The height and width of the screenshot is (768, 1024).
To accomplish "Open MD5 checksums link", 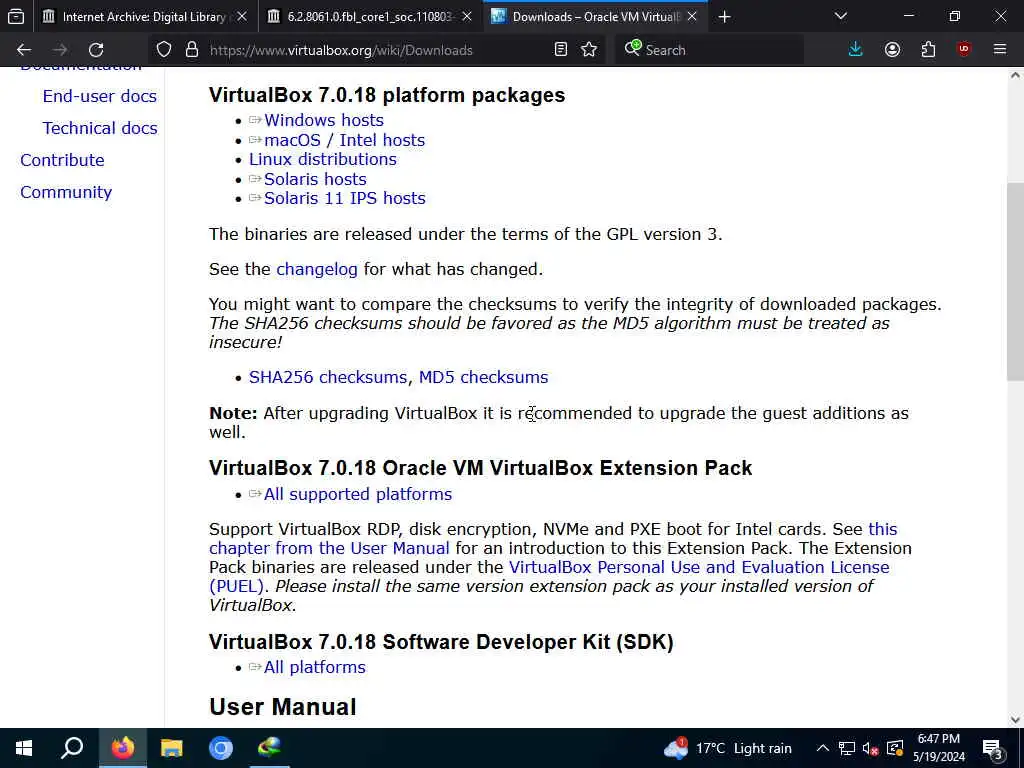I will 483,377.
